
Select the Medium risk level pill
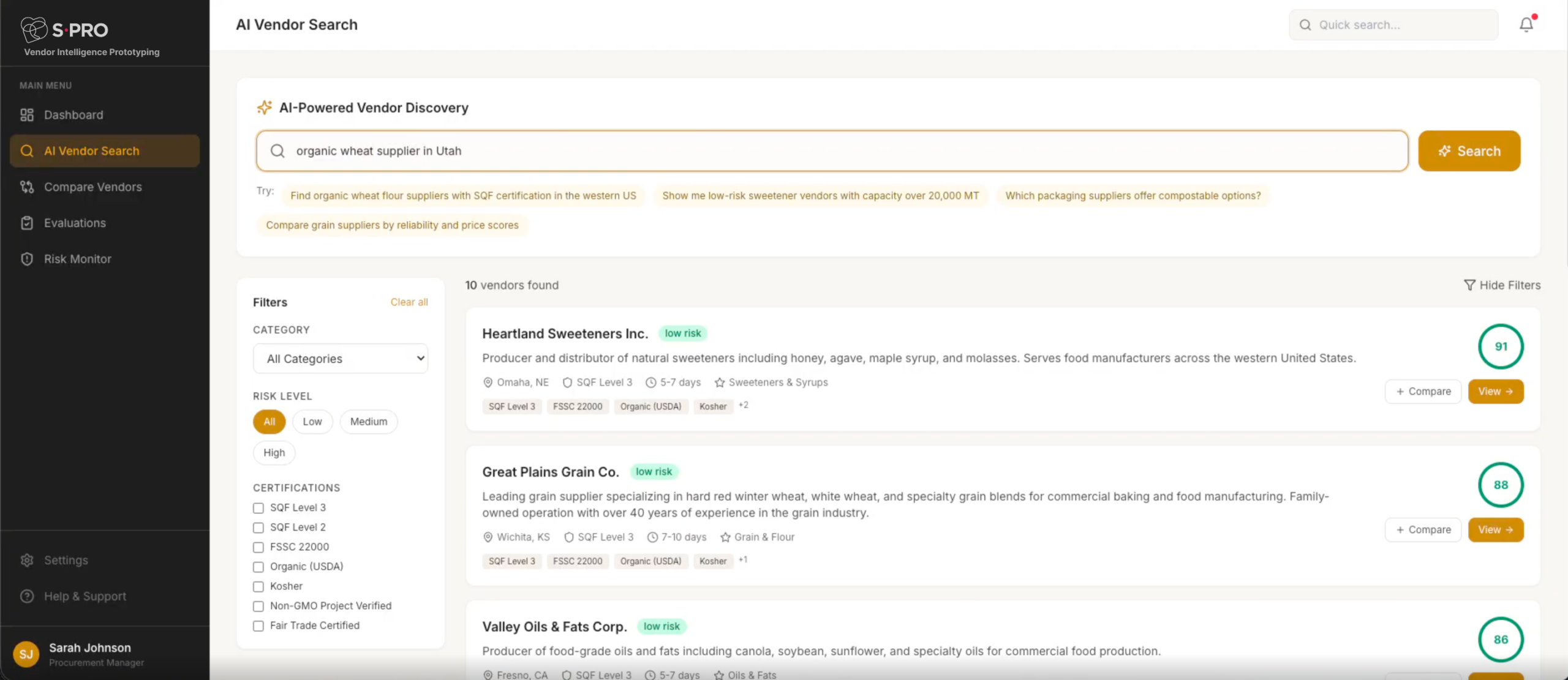[368, 422]
